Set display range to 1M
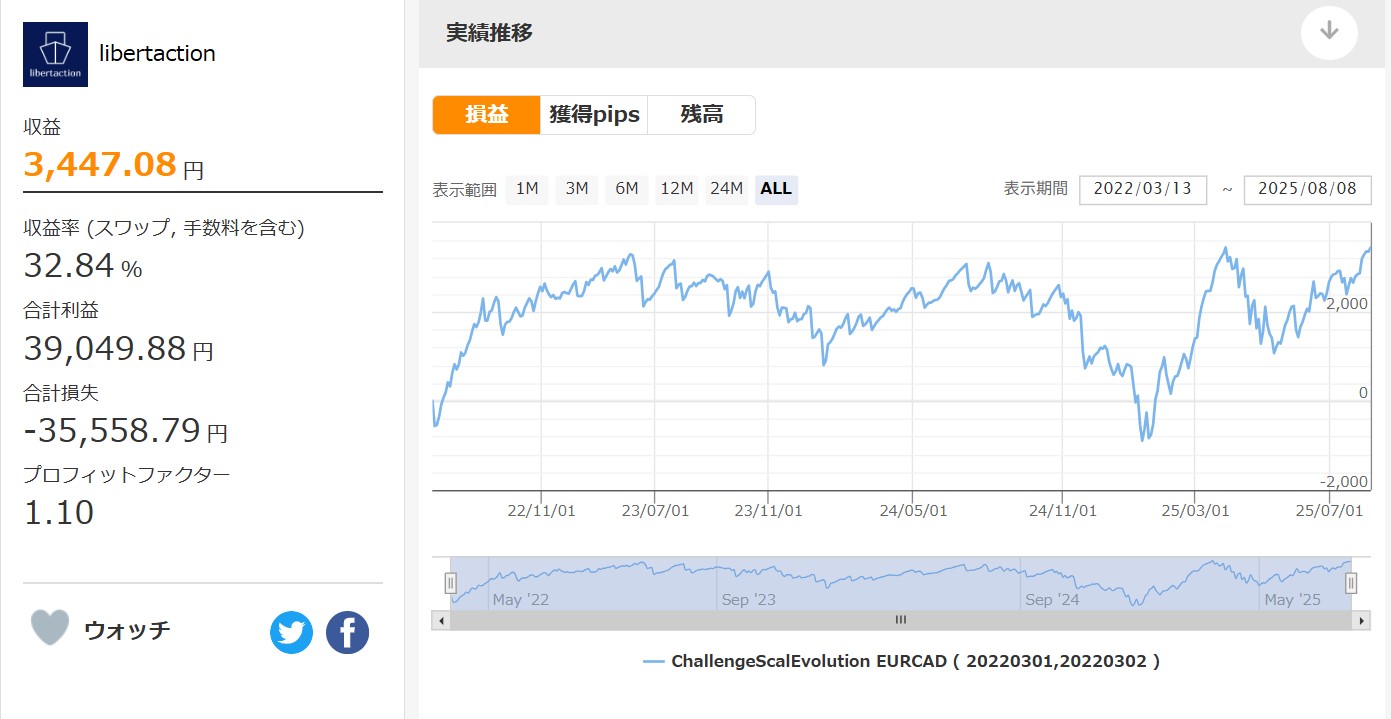 pyautogui.click(x=527, y=189)
